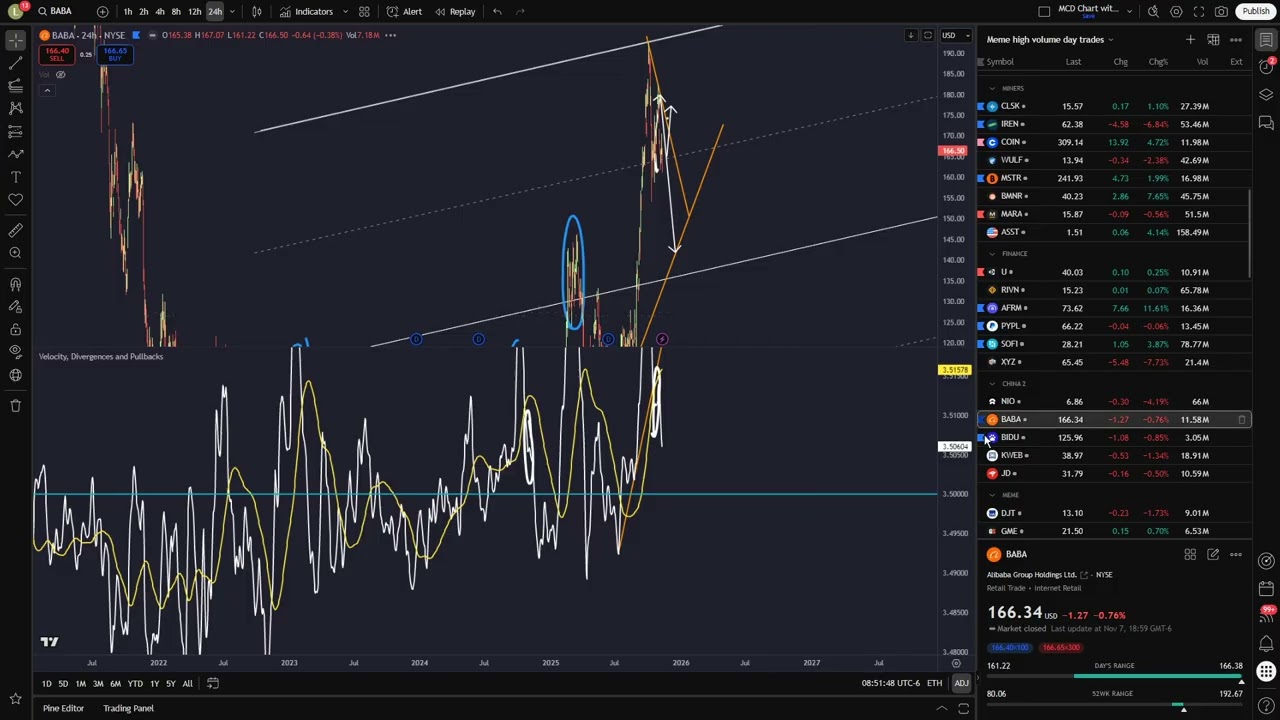Click the BUY 166.65 button
Viewport: 1280px width, 720px height.
115,54
